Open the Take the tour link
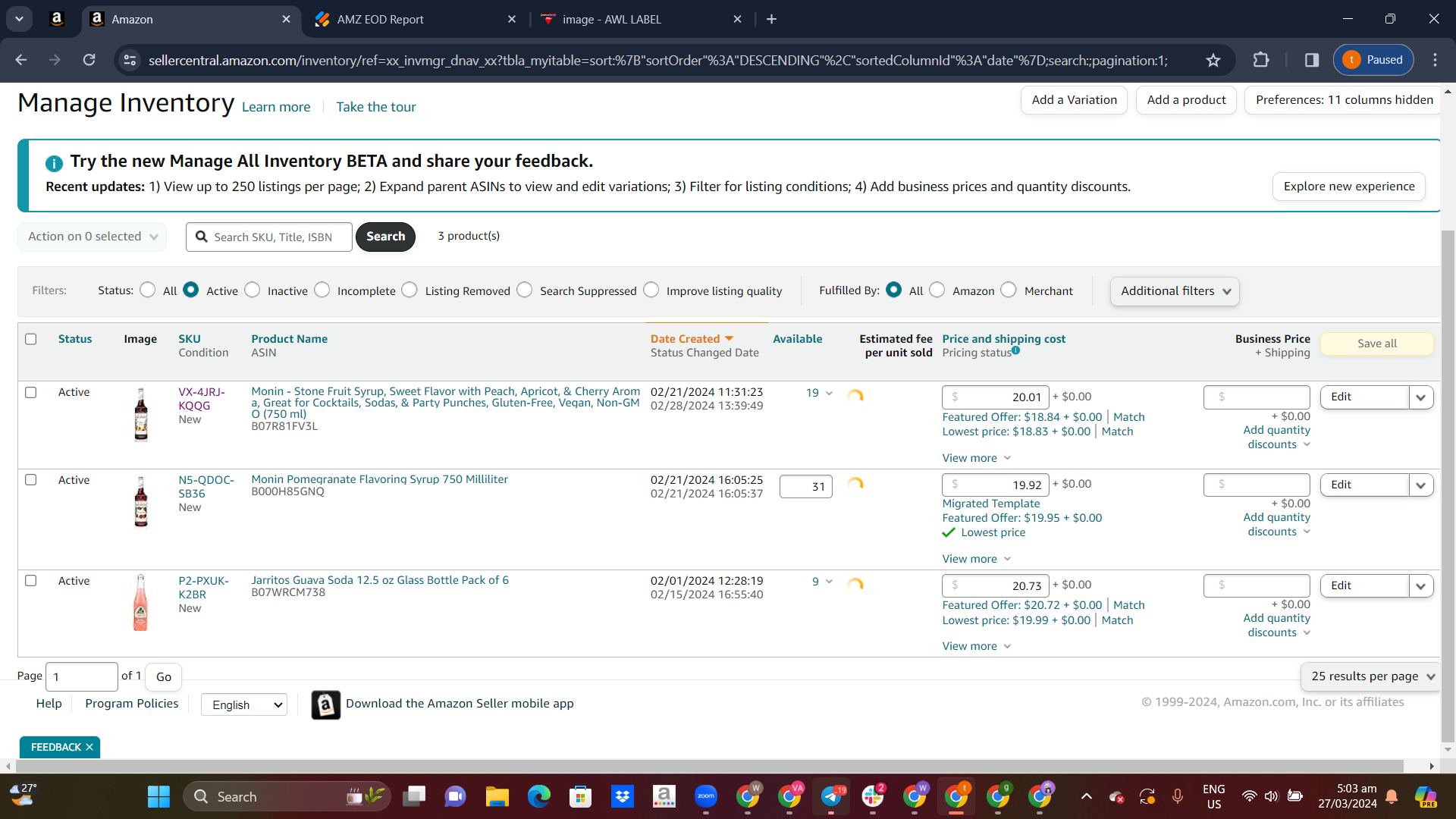1456x819 pixels. pos(376,107)
